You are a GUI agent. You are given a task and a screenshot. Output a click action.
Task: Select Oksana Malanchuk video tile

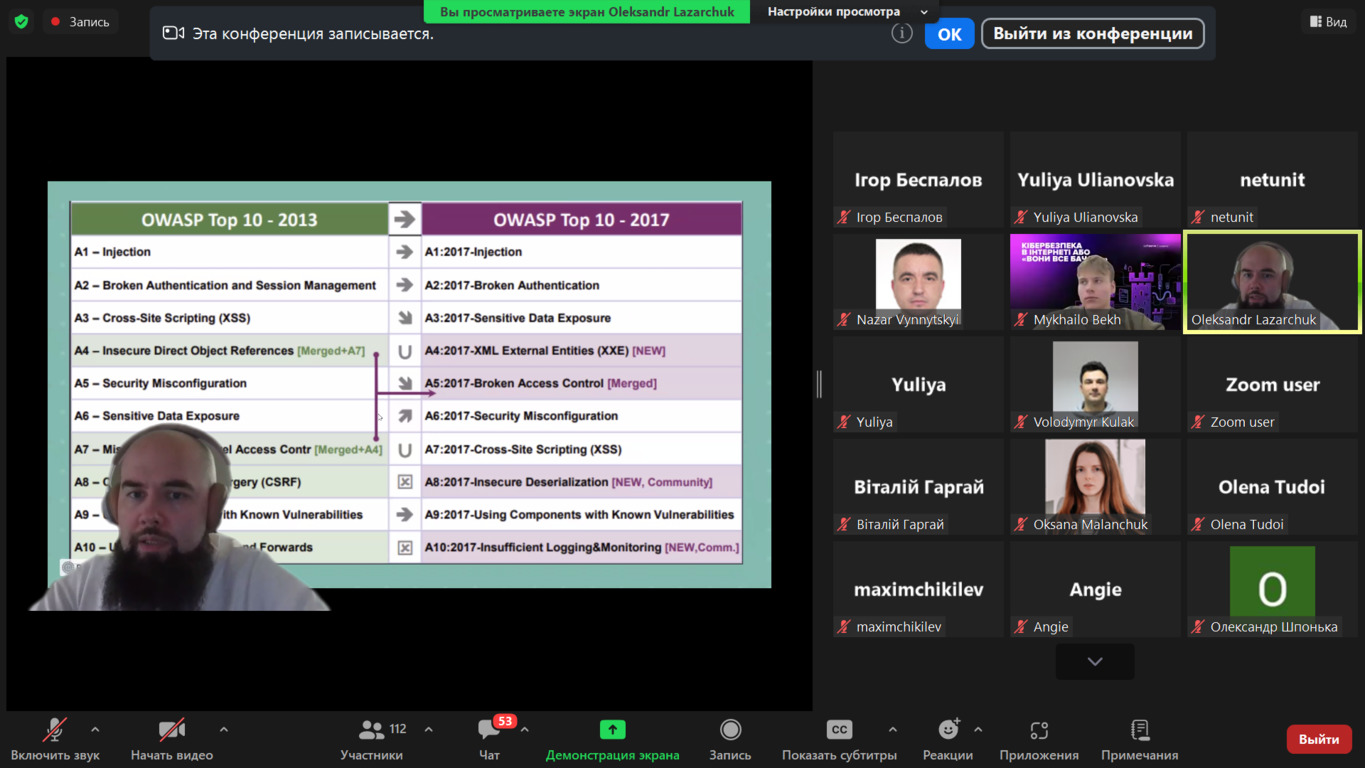[x=1095, y=487]
